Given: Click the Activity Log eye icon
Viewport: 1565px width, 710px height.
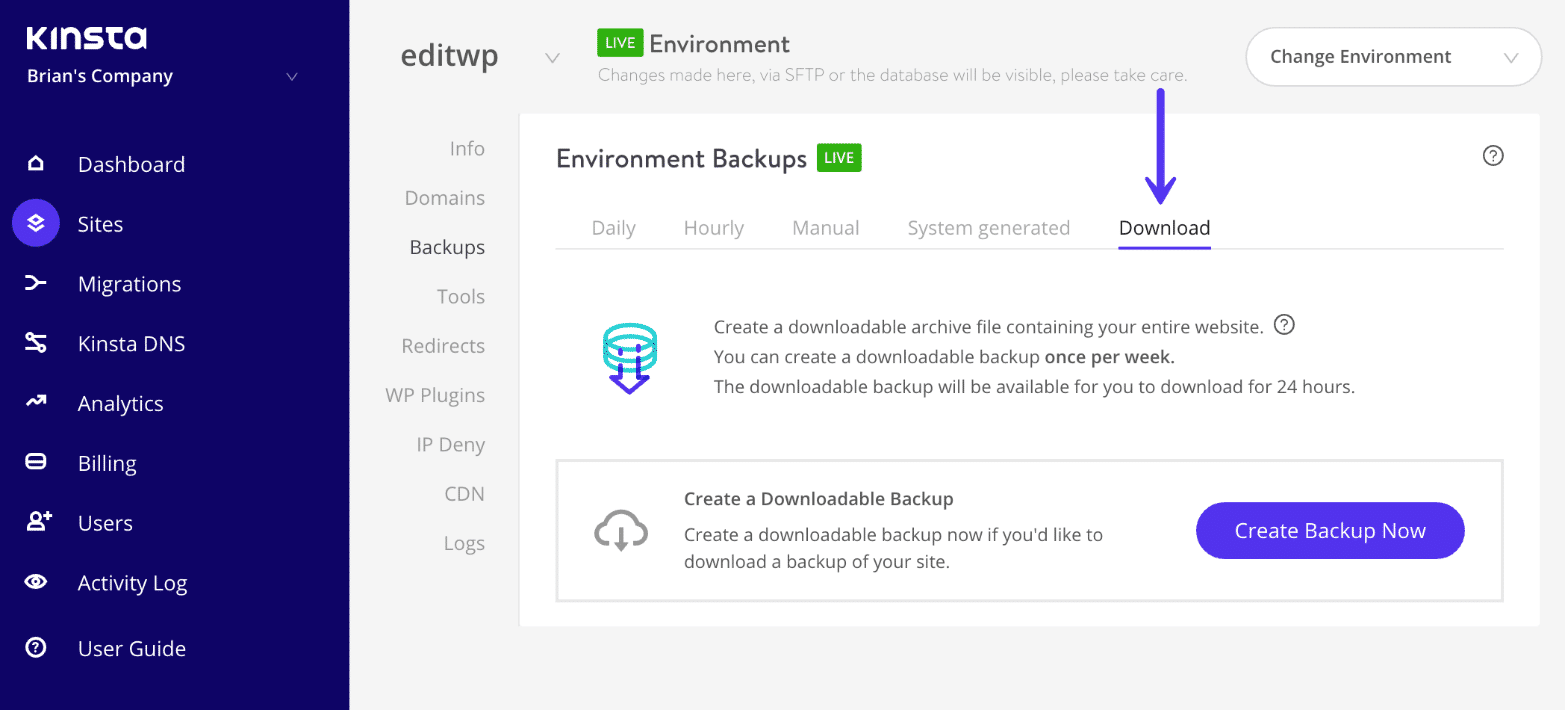Looking at the screenshot, I should pyautogui.click(x=36, y=582).
